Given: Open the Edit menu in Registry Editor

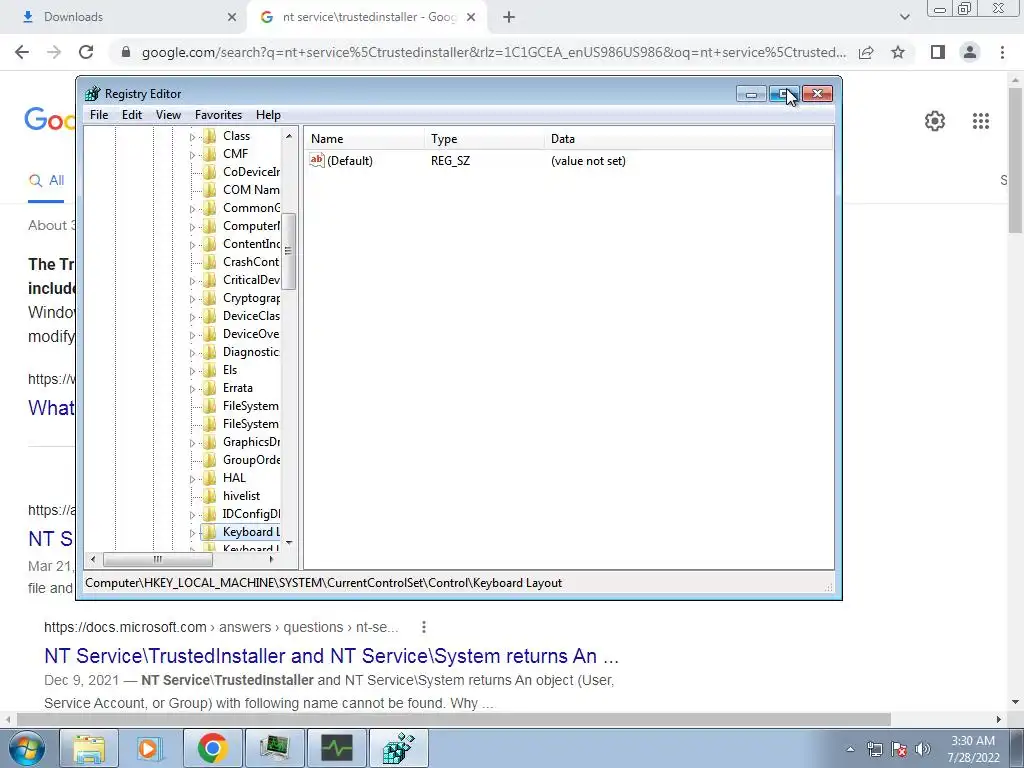Looking at the screenshot, I should (x=132, y=115).
